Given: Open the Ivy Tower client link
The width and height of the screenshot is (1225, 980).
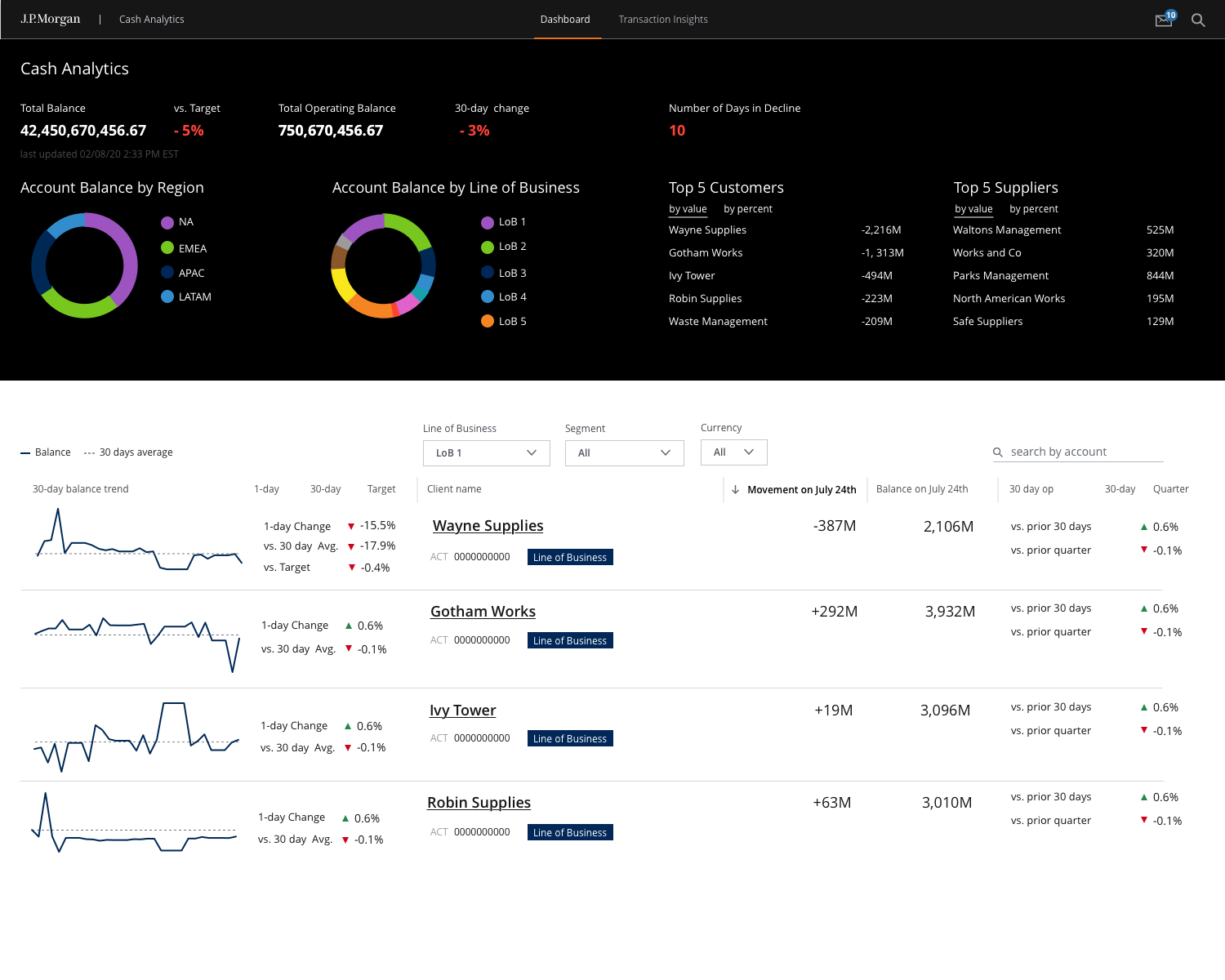Looking at the screenshot, I should point(463,710).
